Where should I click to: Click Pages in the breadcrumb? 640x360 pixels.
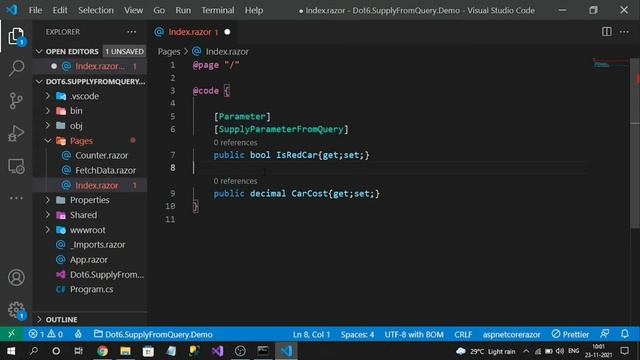(169, 51)
